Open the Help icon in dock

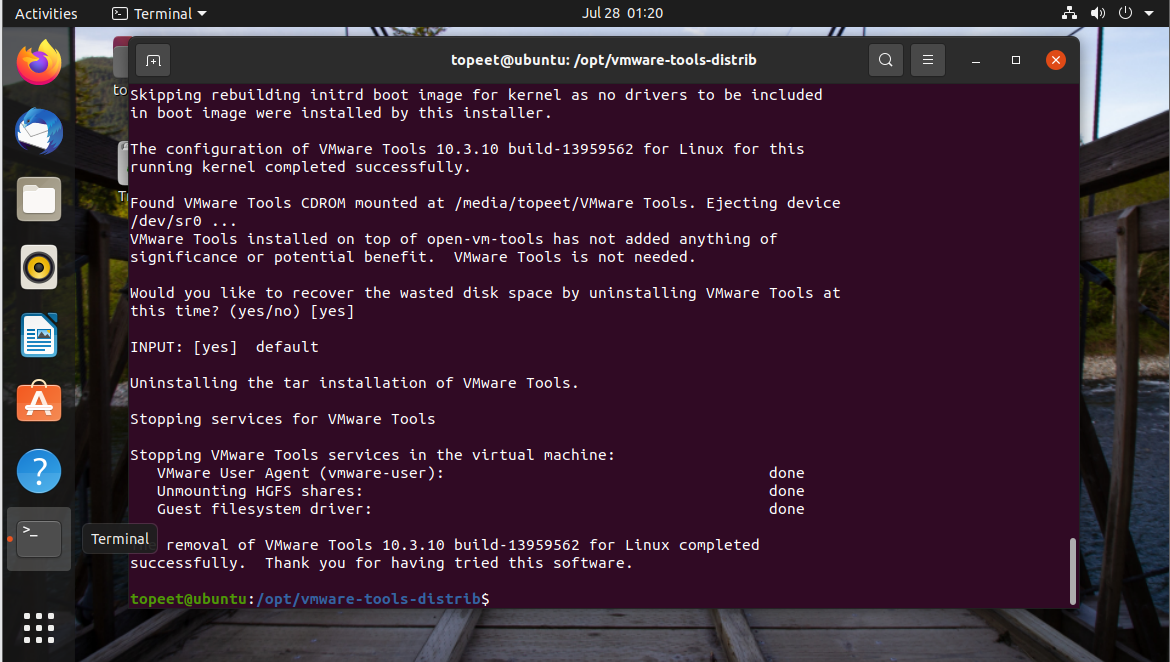[39, 471]
